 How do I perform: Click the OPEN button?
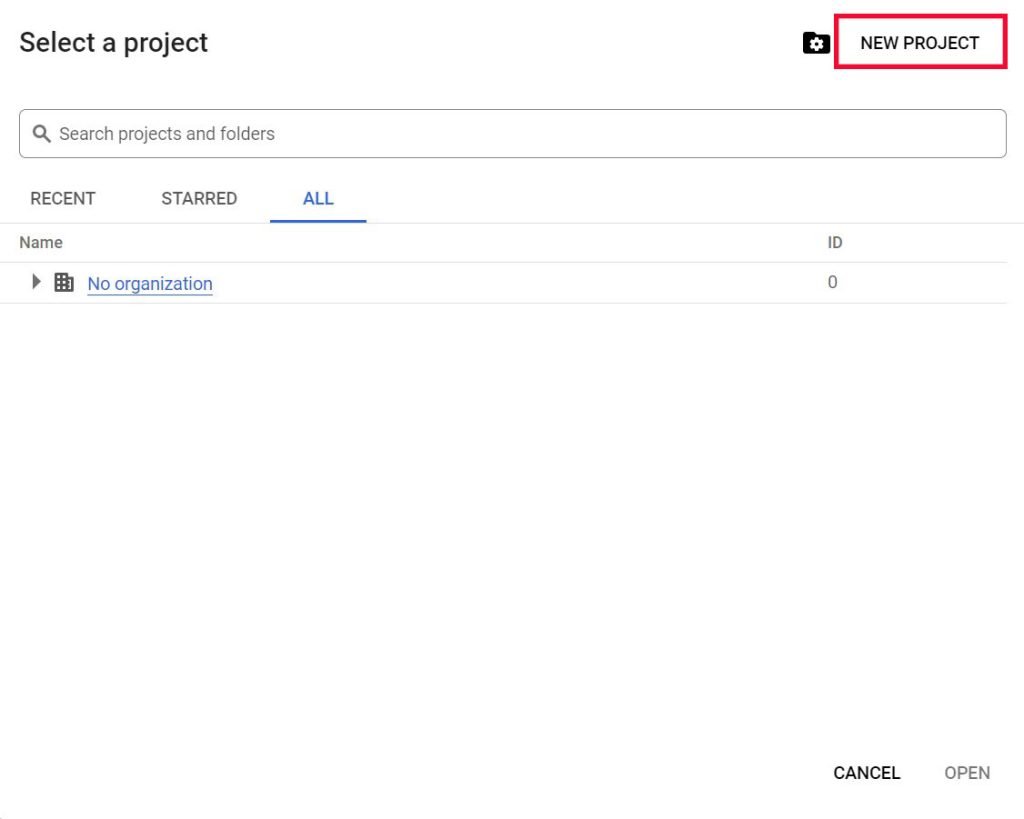965,772
